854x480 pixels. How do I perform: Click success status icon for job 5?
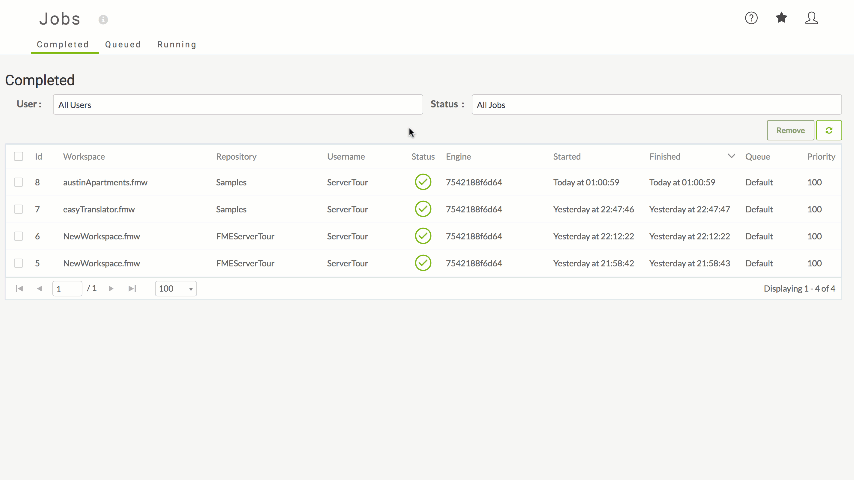423,263
